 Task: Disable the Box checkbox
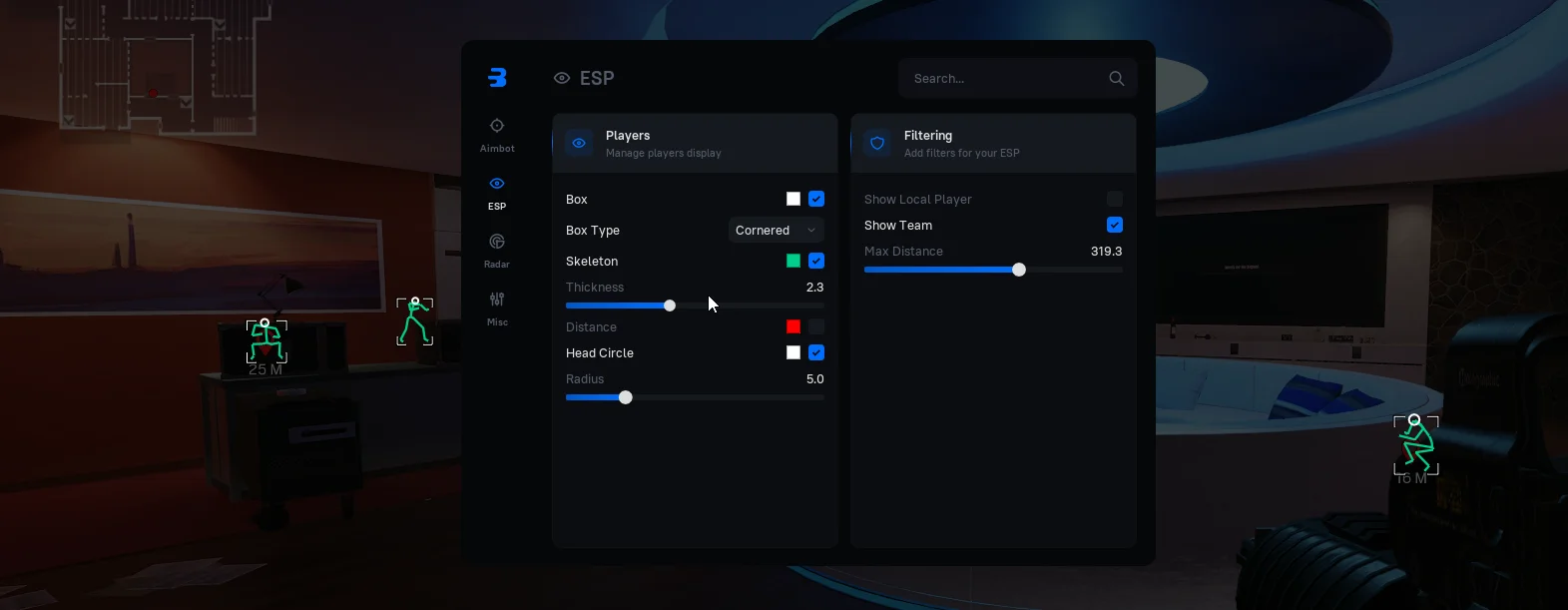click(816, 200)
